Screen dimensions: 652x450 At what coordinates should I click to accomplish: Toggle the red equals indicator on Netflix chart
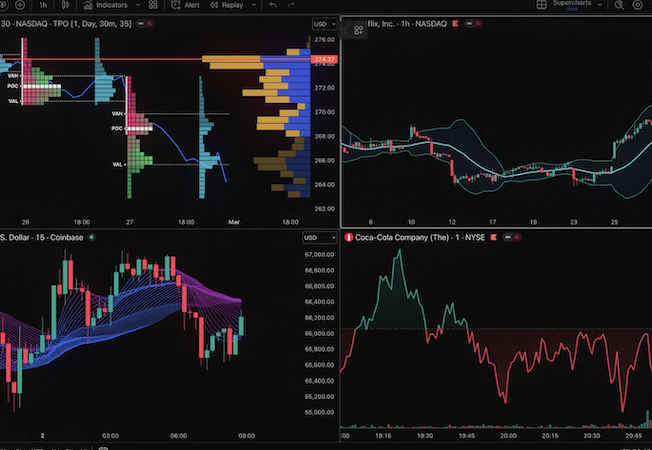tap(478, 24)
